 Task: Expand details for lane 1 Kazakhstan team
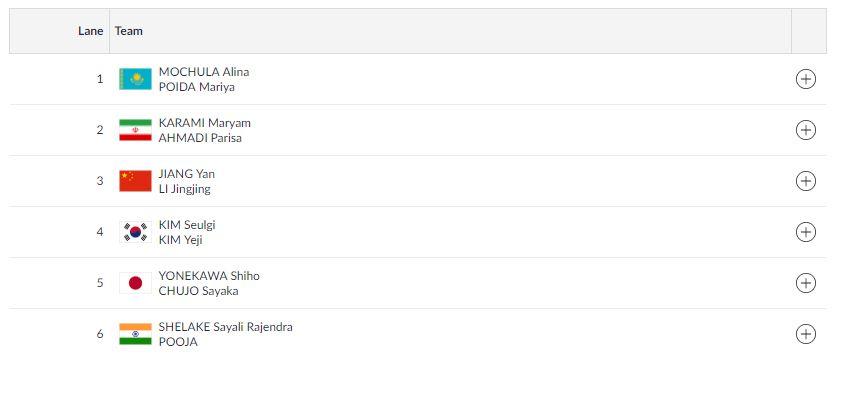pos(805,79)
